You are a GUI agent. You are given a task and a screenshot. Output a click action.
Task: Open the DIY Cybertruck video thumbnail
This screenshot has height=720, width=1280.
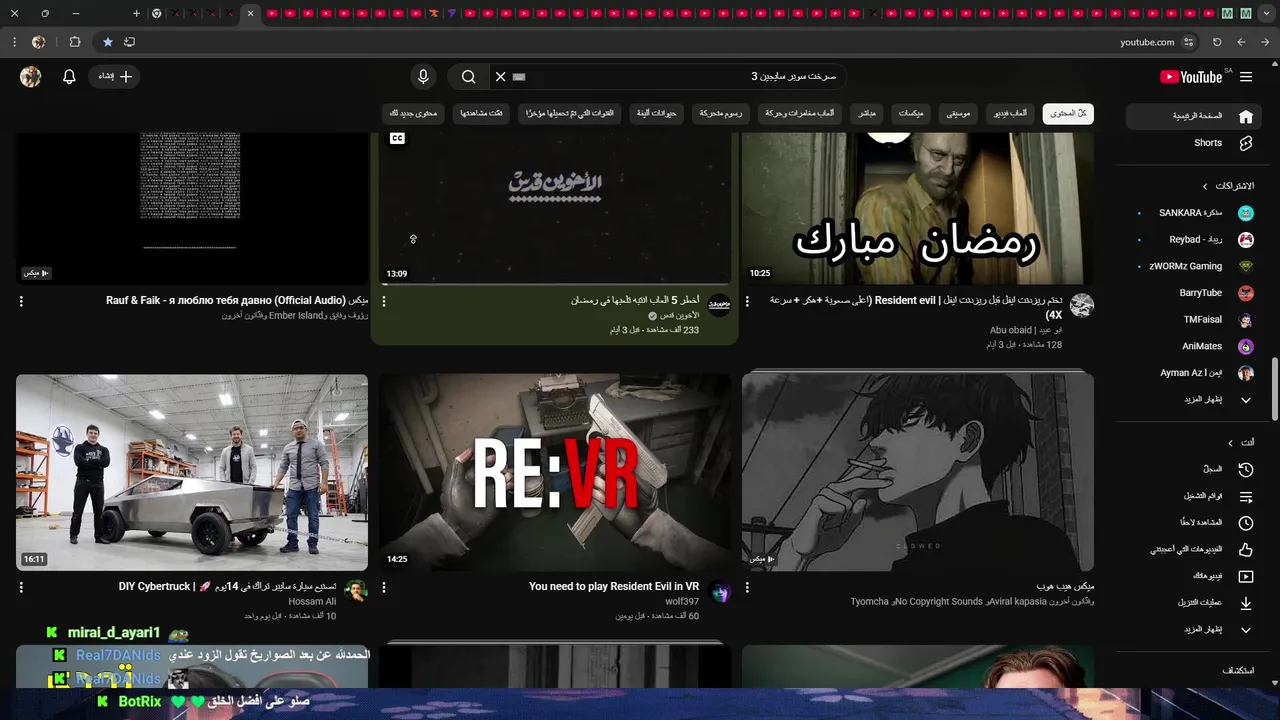192,473
